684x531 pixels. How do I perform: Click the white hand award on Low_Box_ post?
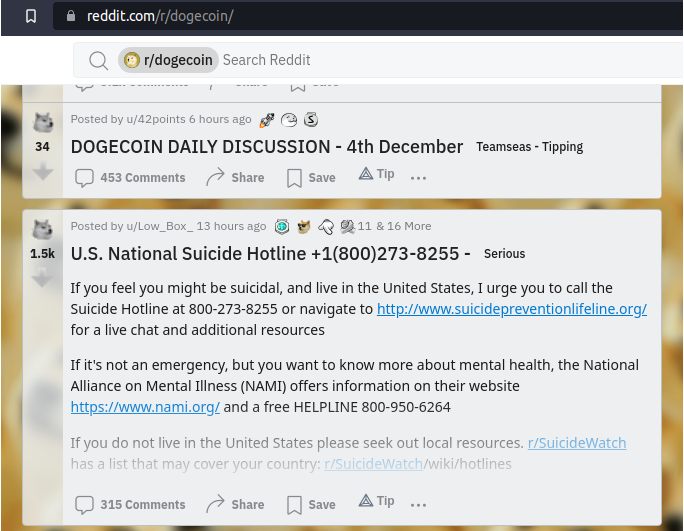click(x=326, y=226)
